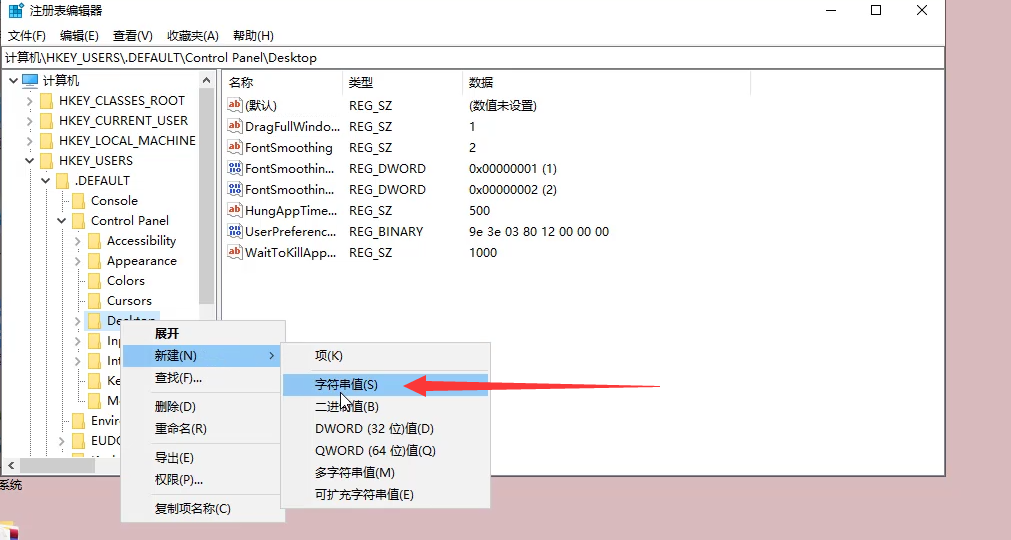Open the 收藏夹(A) menu
Image resolution: width=1011 pixels, height=540 pixels.
pyautogui.click(x=192, y=35)
